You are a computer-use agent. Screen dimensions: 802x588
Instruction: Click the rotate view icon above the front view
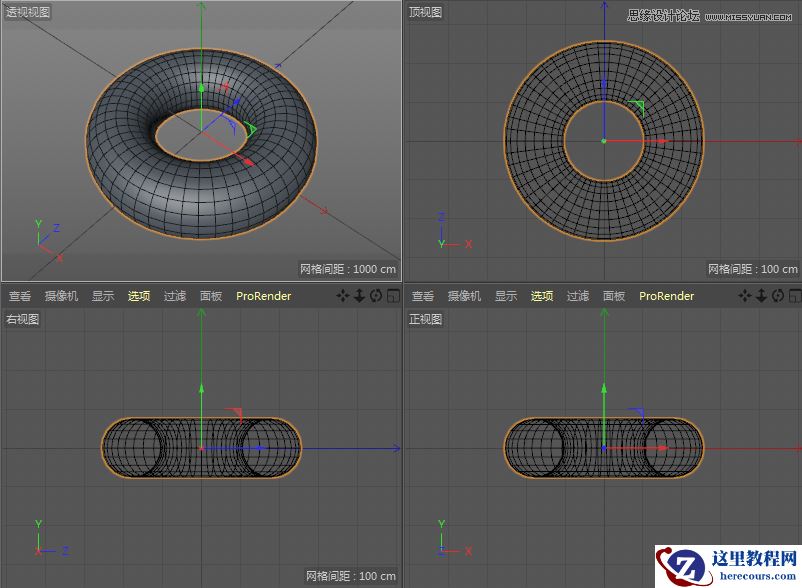coord(778,296)
